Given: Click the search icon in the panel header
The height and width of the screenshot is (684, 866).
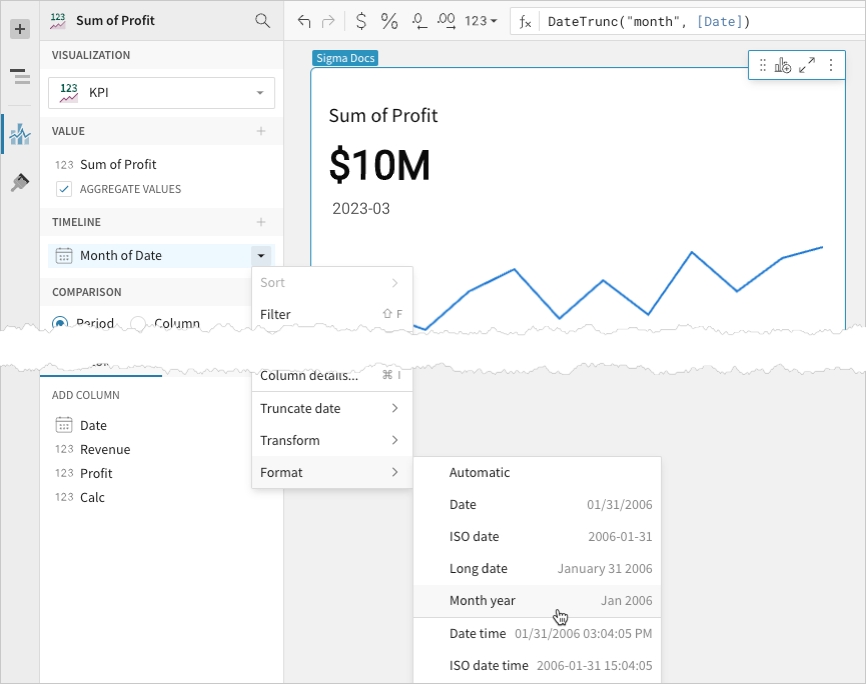Looking at the screenshot, I should tap(262, 20).
